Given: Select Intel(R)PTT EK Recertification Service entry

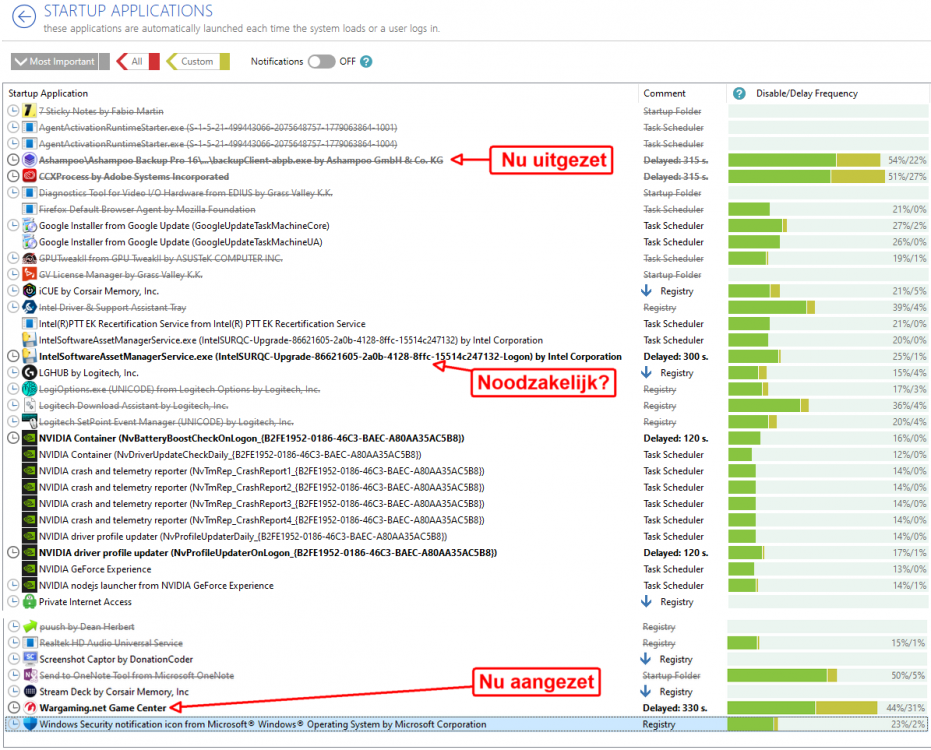Looking at the screenshot, I should (202, 324).
